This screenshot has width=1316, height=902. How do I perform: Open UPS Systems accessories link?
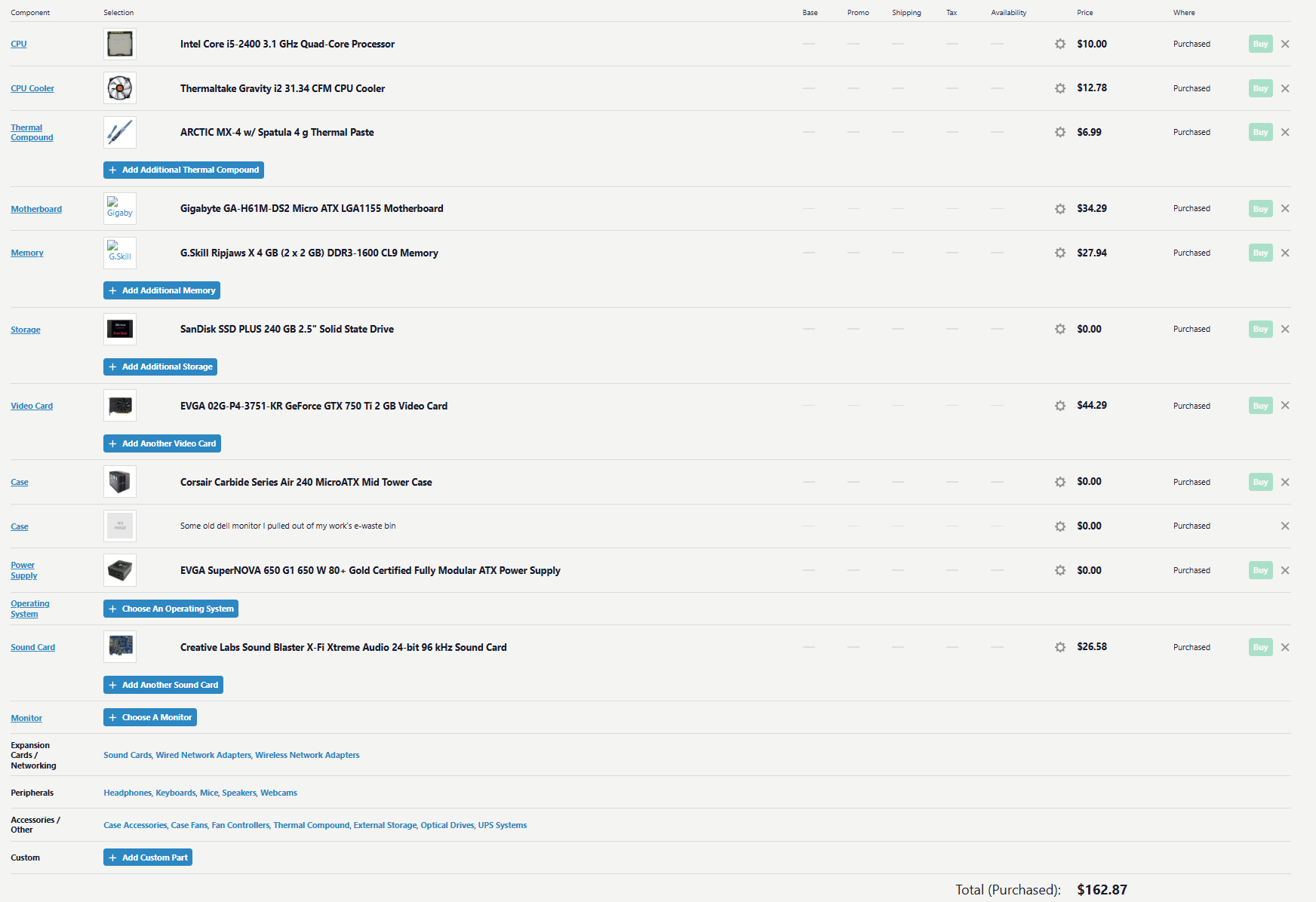tap(503, 825)
